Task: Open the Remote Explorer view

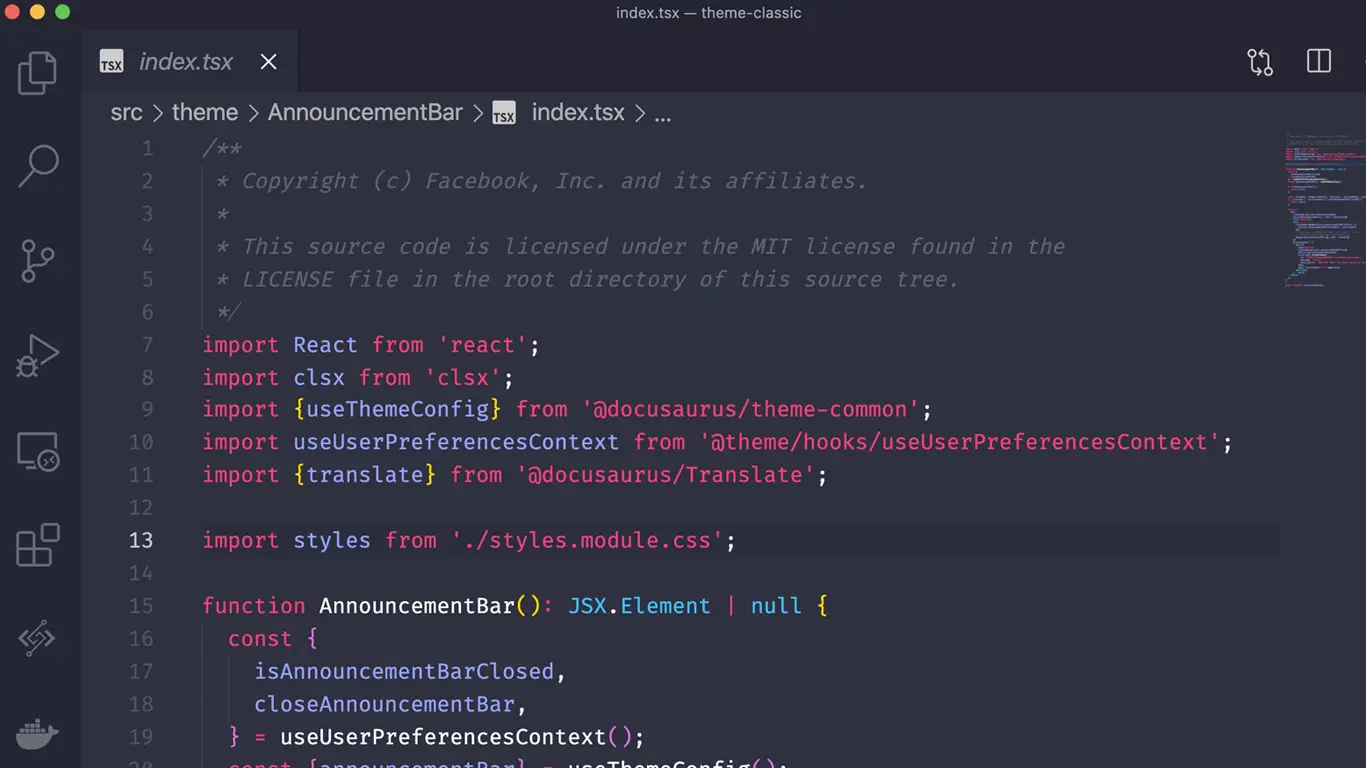Action: 38,452
